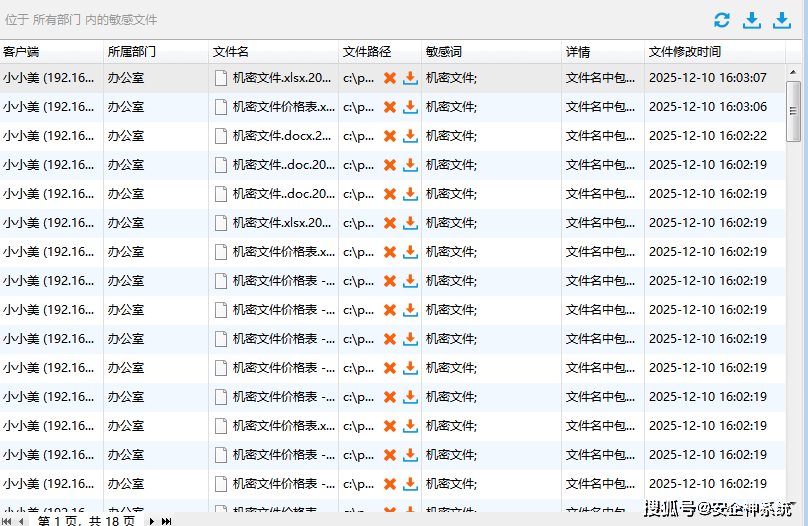Select the time cell 2025-12-10 16:02:22

pyautogui.click(x=708, y=135)
